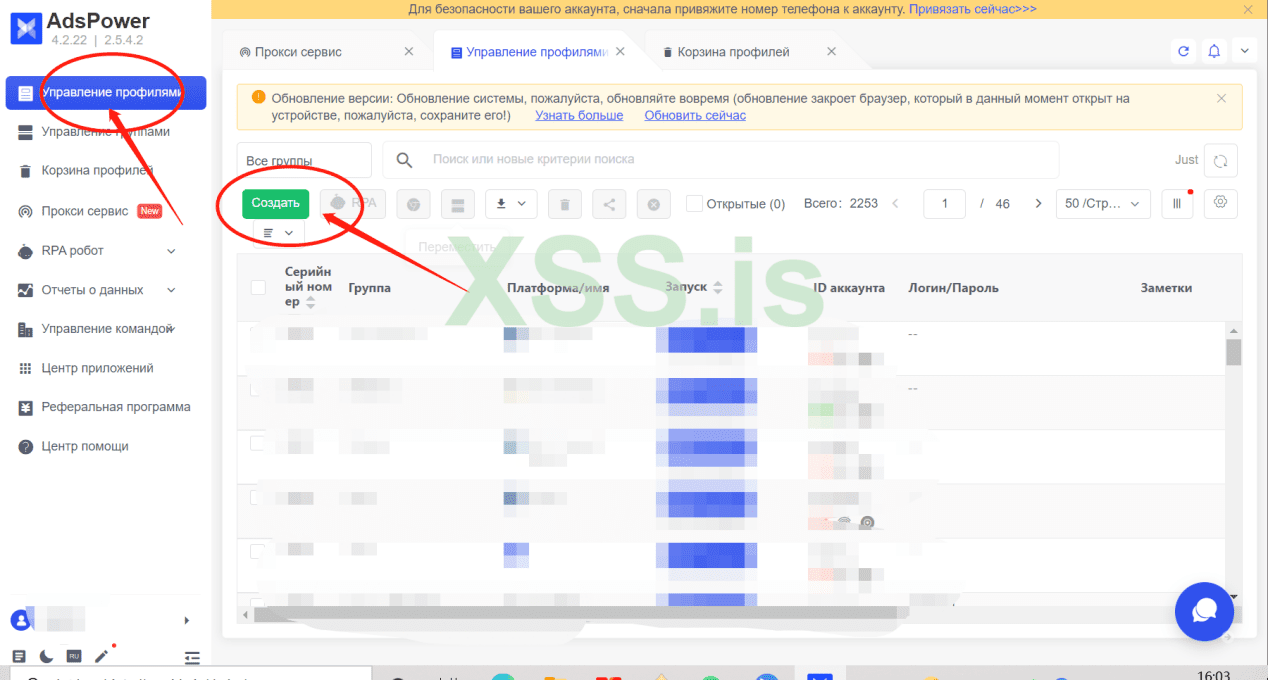Sort by Запуск column arrows
This screenshot has width=1268, height=680.
717,288
